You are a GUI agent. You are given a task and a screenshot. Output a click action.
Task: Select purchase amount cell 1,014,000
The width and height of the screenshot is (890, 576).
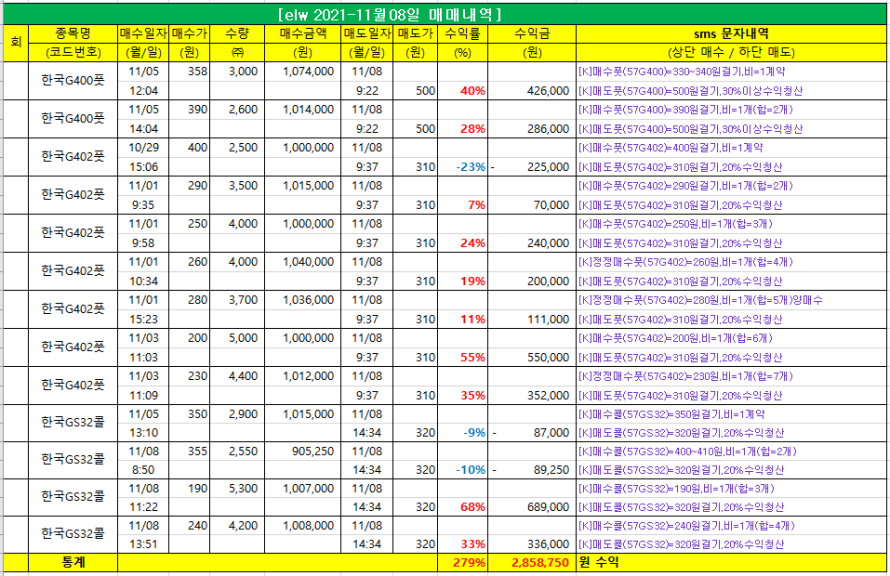pos(303,110)
